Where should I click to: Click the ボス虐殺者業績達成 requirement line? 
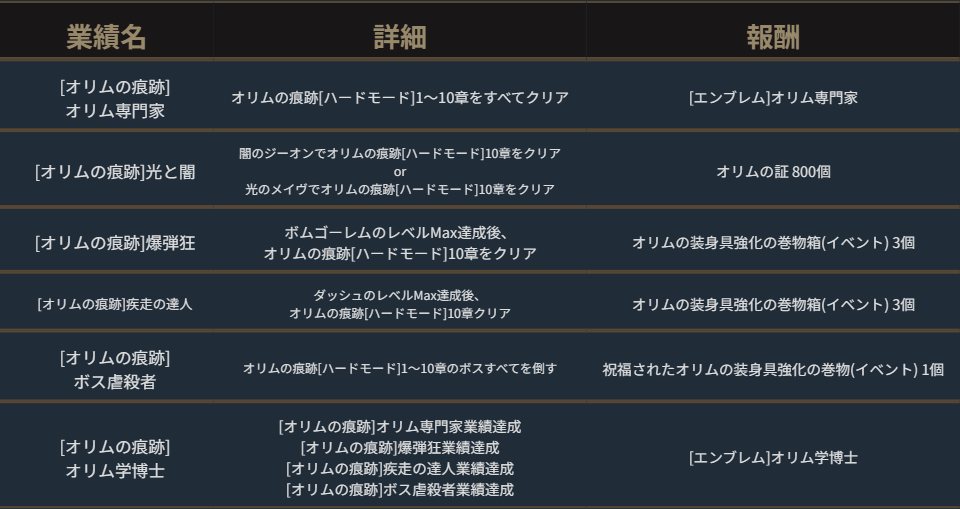[399, 490]
